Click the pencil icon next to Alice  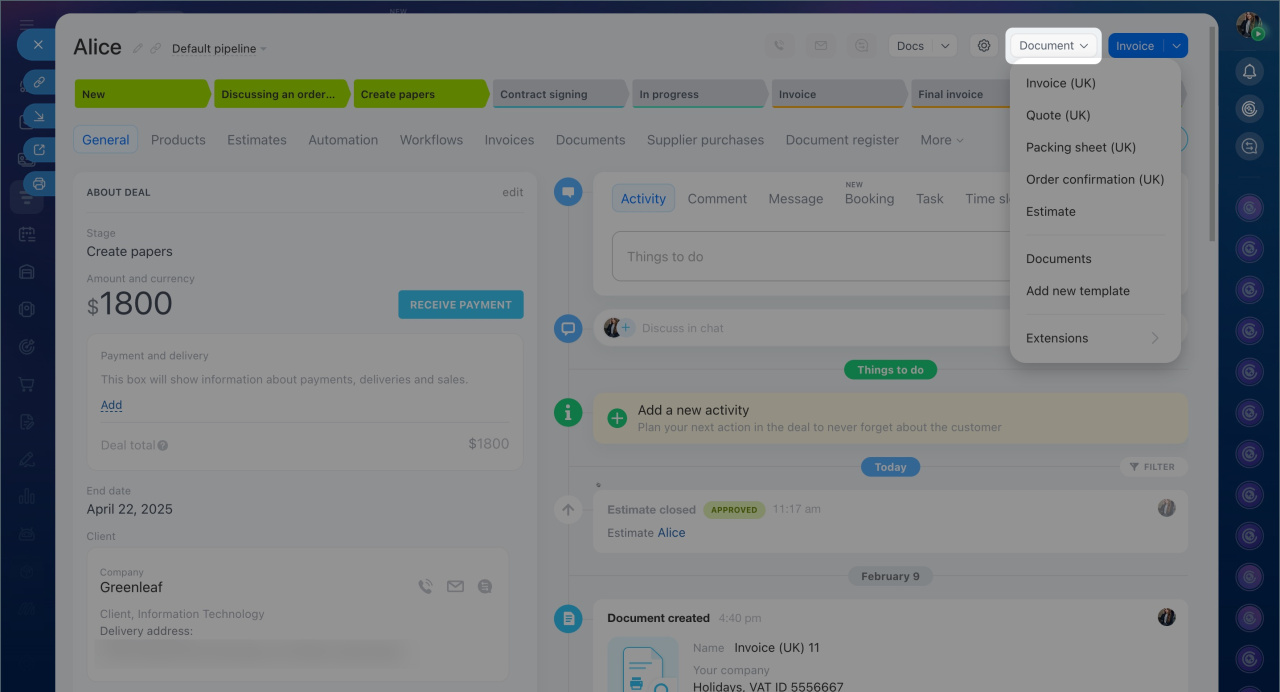point(138,48)
